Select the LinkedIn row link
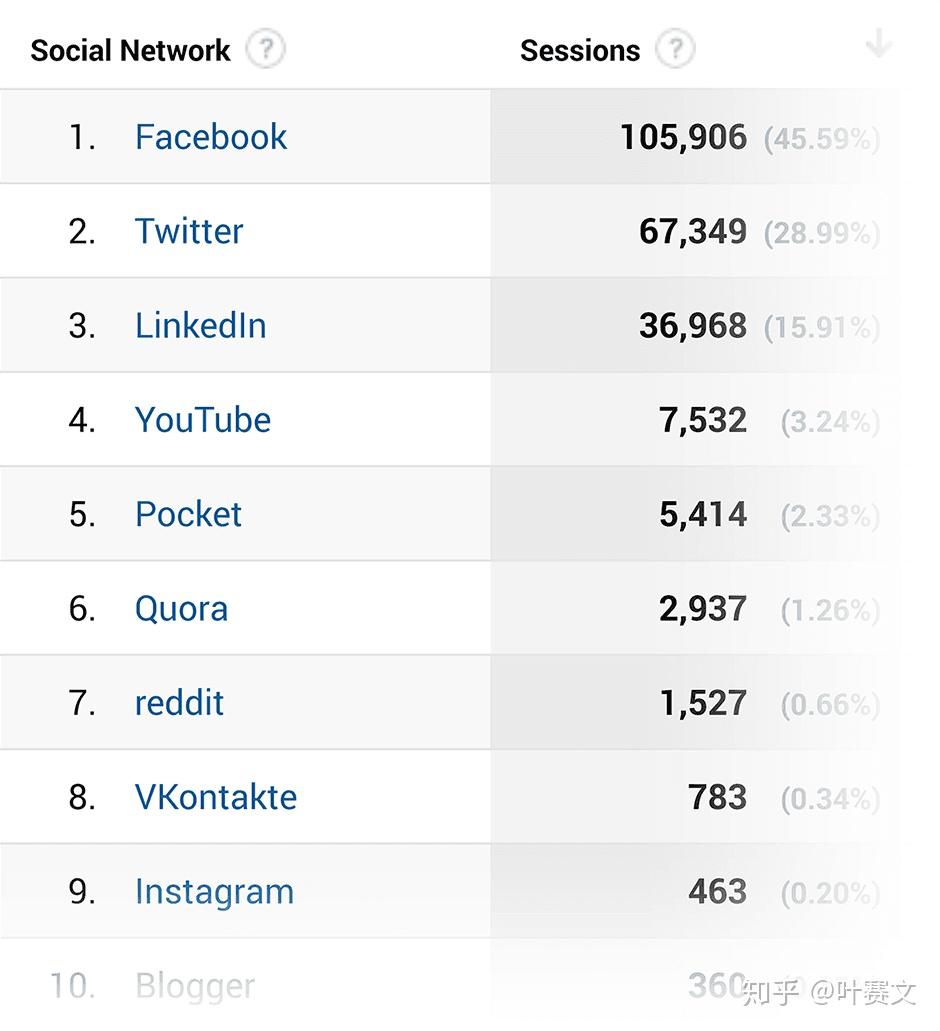 point(200,326)
